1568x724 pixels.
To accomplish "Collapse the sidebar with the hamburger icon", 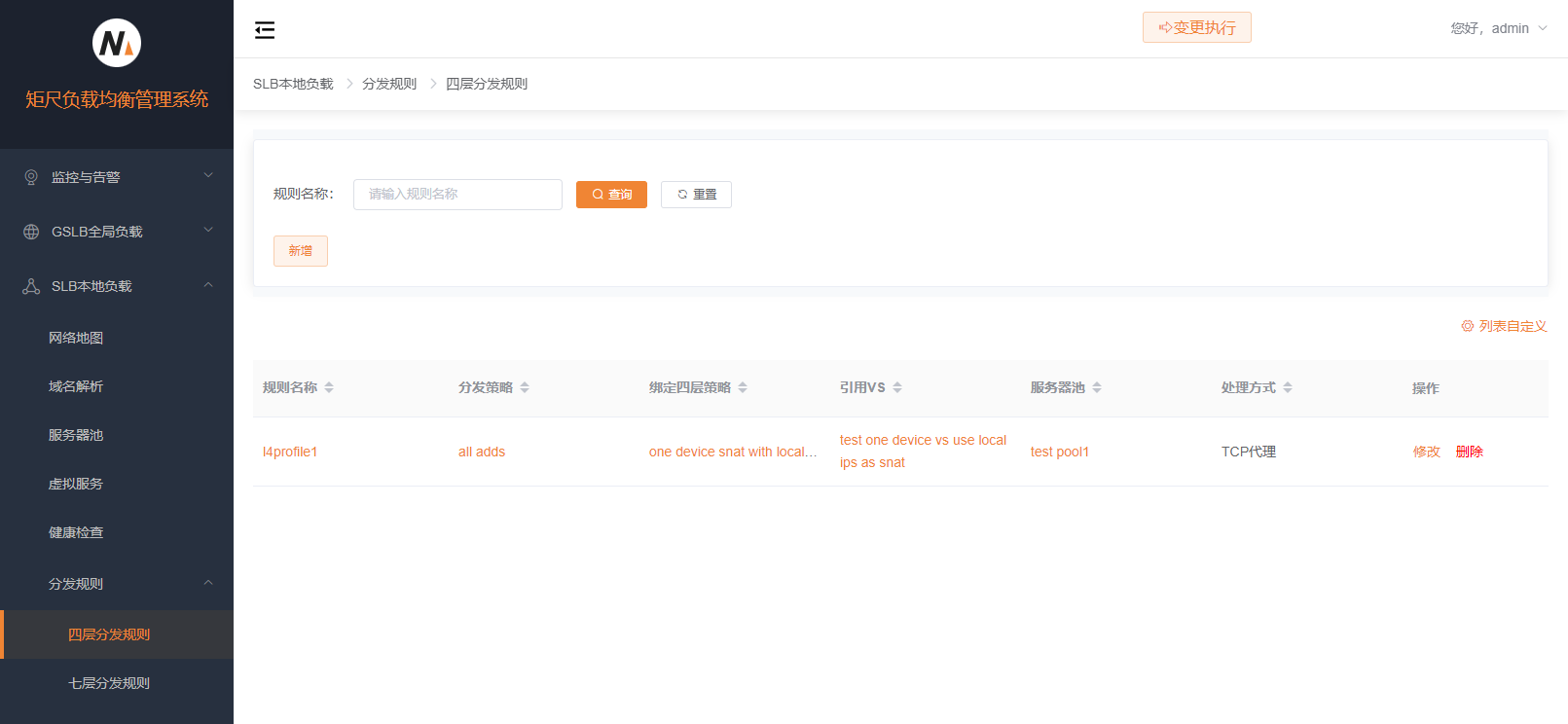I will pyautogui.click(x=265, y=30).
